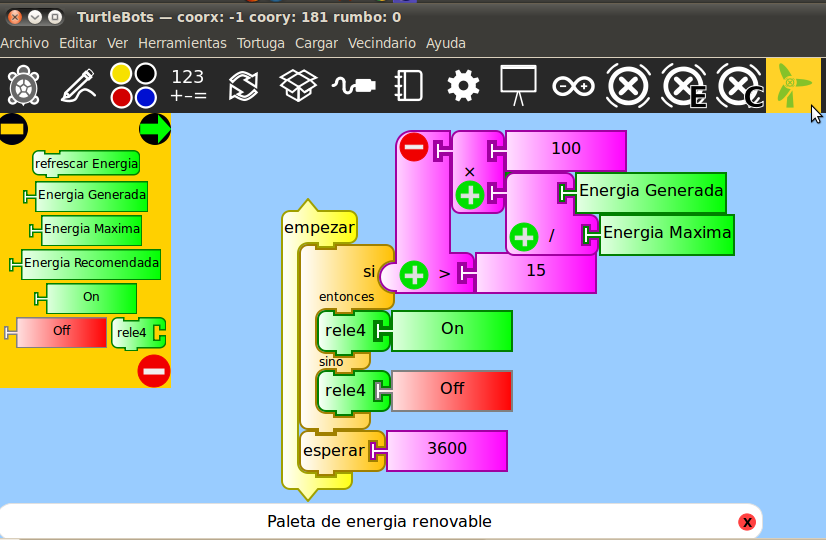Open the Flow palette with circular arrows
Image resolution: width=826 pixels, height=540 pixels.
tap(243, 85)
